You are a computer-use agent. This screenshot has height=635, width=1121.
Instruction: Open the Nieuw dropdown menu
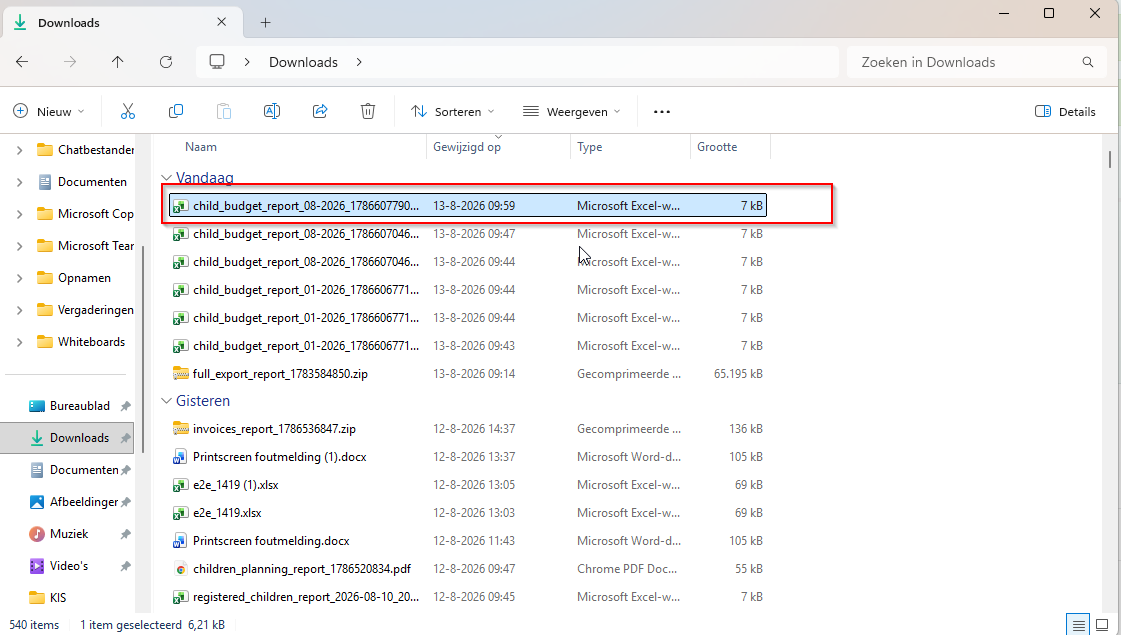click(49, 112)
